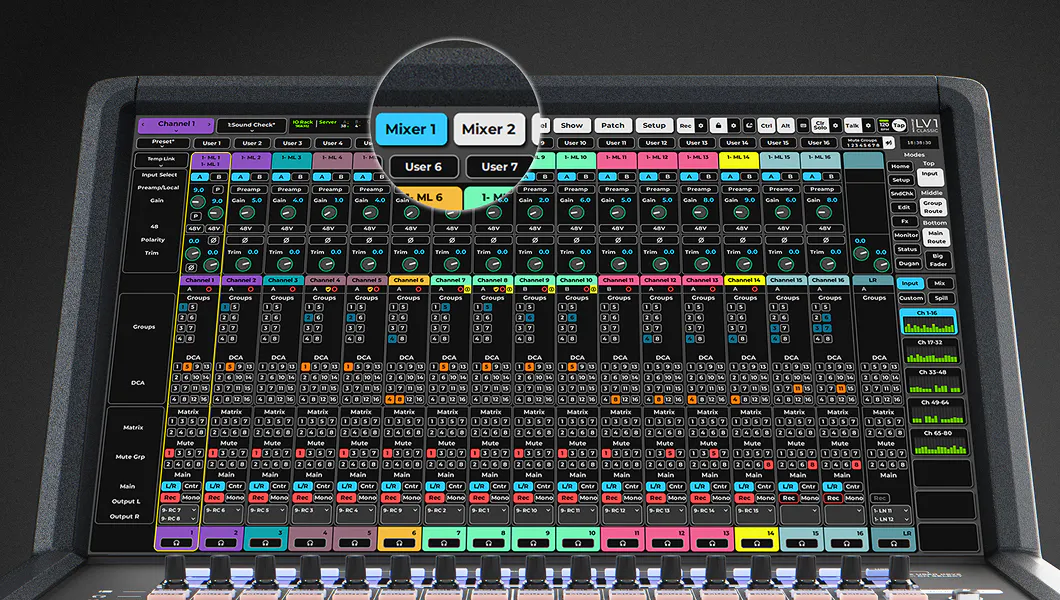The height and width of the screenshot is (600, 1060).
Task: Adjust the Gain knob on channel 2
Action: (247, 212)
